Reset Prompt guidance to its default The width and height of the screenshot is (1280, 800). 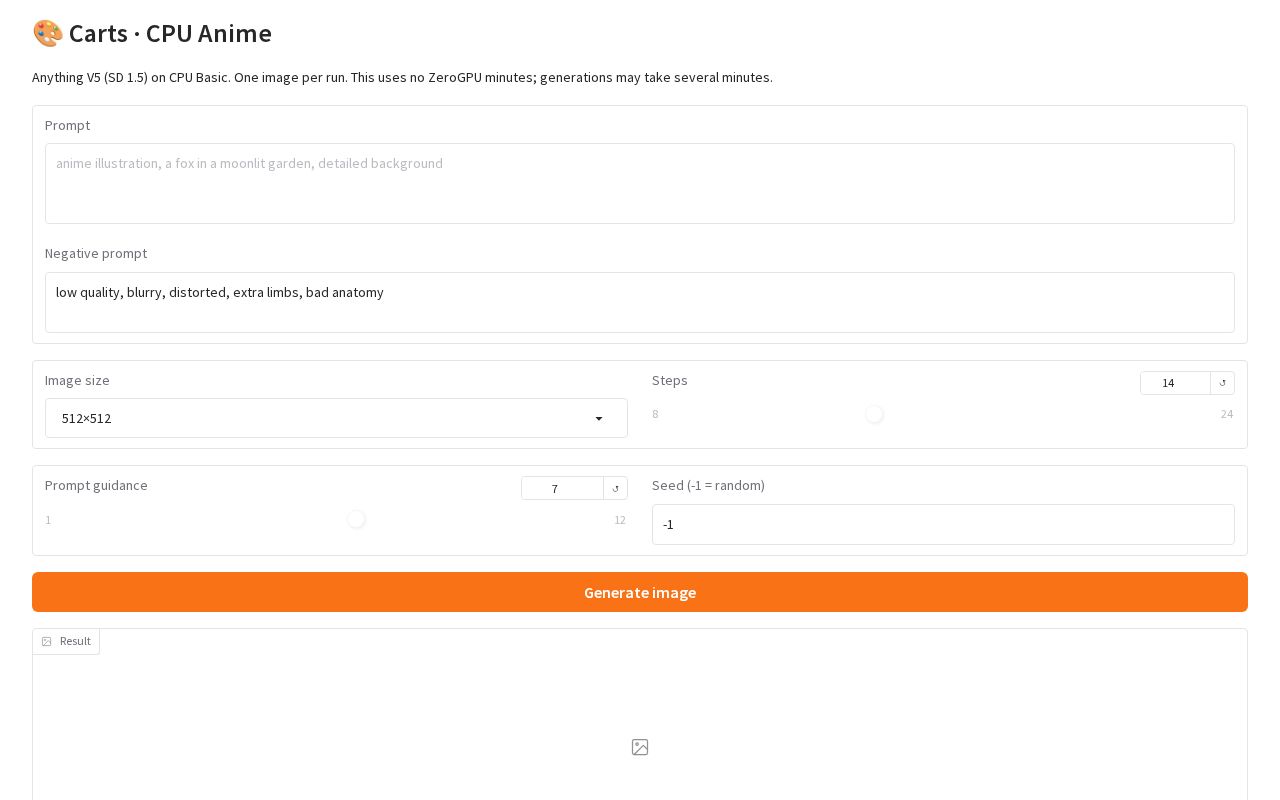615,488
